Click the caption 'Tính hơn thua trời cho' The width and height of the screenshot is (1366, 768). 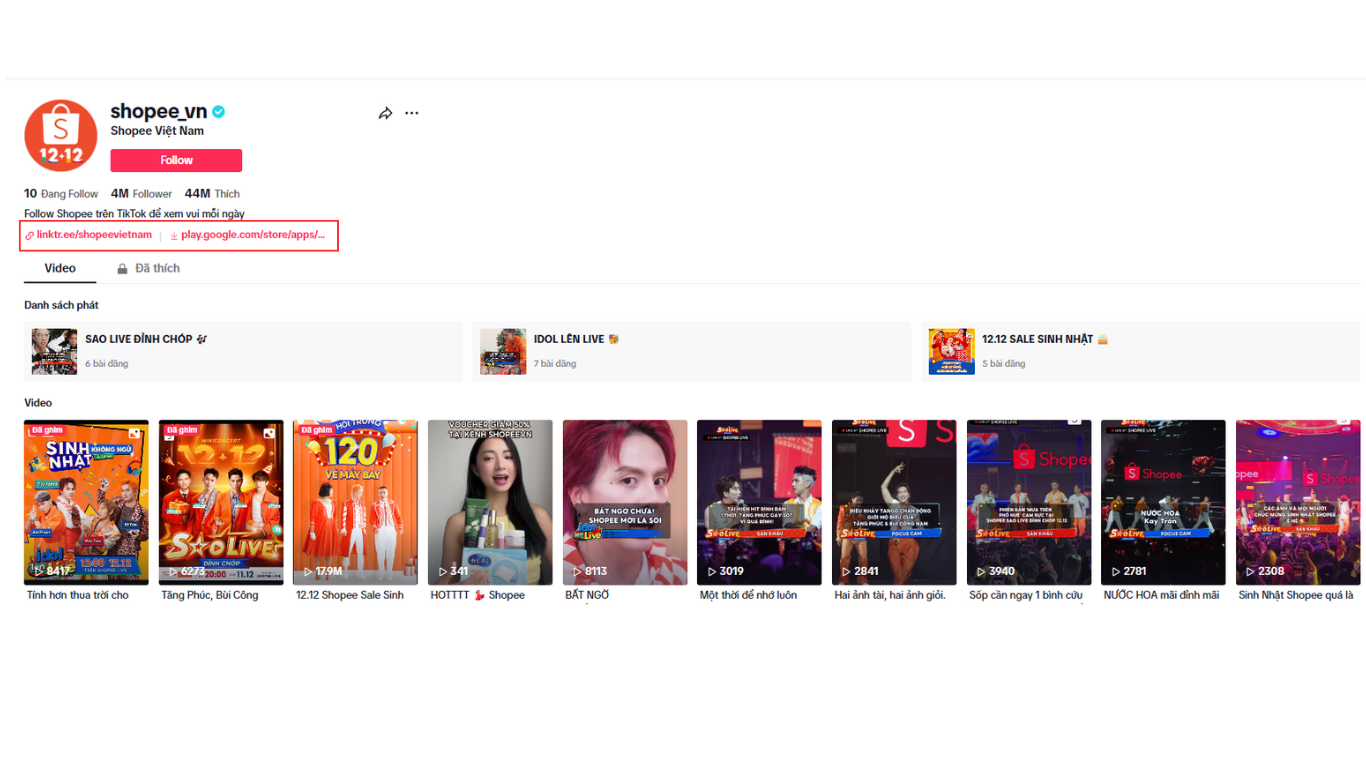coord(78,595)
